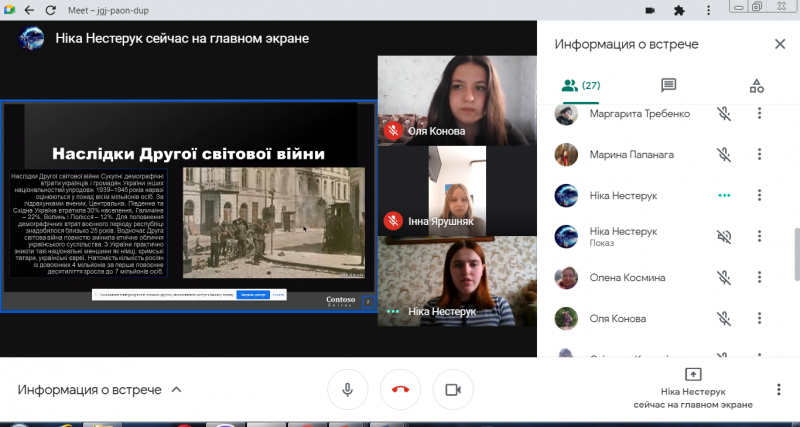The image size is (800, 427).
Task: Open bottom bar more options menu
Action: pyautogui.click(x=779, y=390)
